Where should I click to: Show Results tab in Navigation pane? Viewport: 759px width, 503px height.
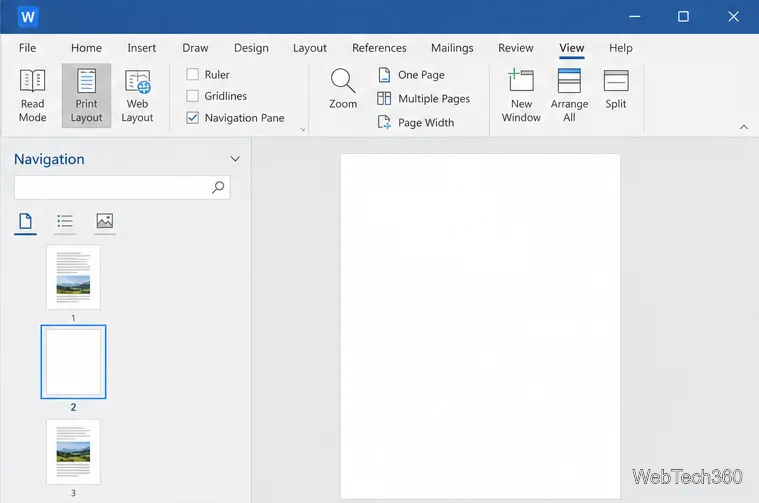(105, 223)
